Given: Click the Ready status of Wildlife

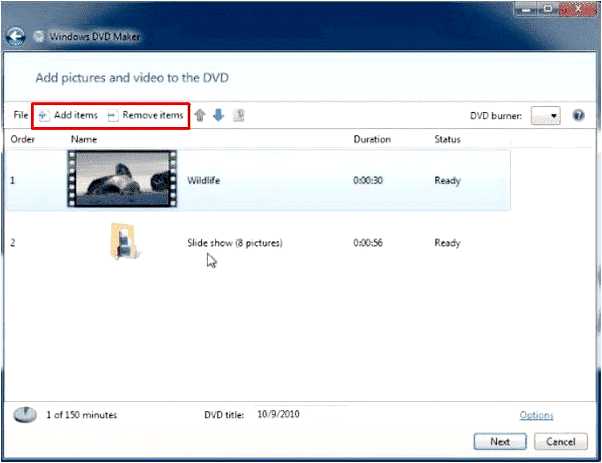Looking at the screenshot, I should click(447, 180).
